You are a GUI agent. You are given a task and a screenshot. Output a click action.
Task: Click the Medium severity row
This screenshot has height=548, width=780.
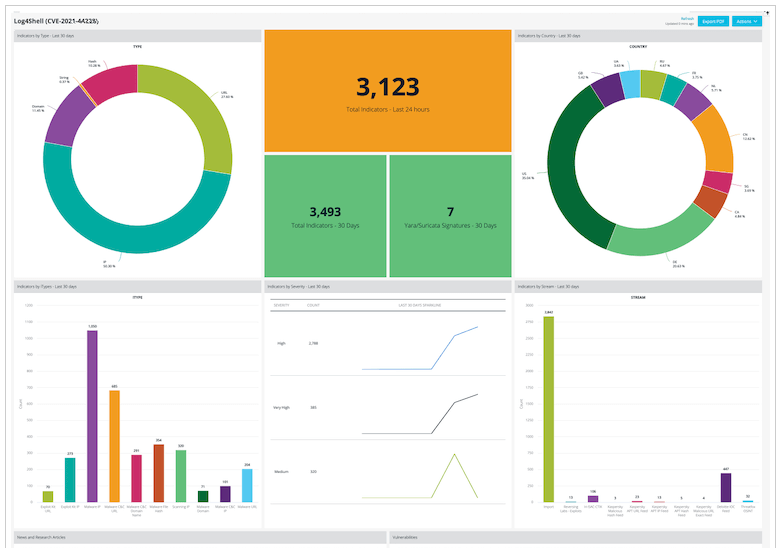pos(388,472)
